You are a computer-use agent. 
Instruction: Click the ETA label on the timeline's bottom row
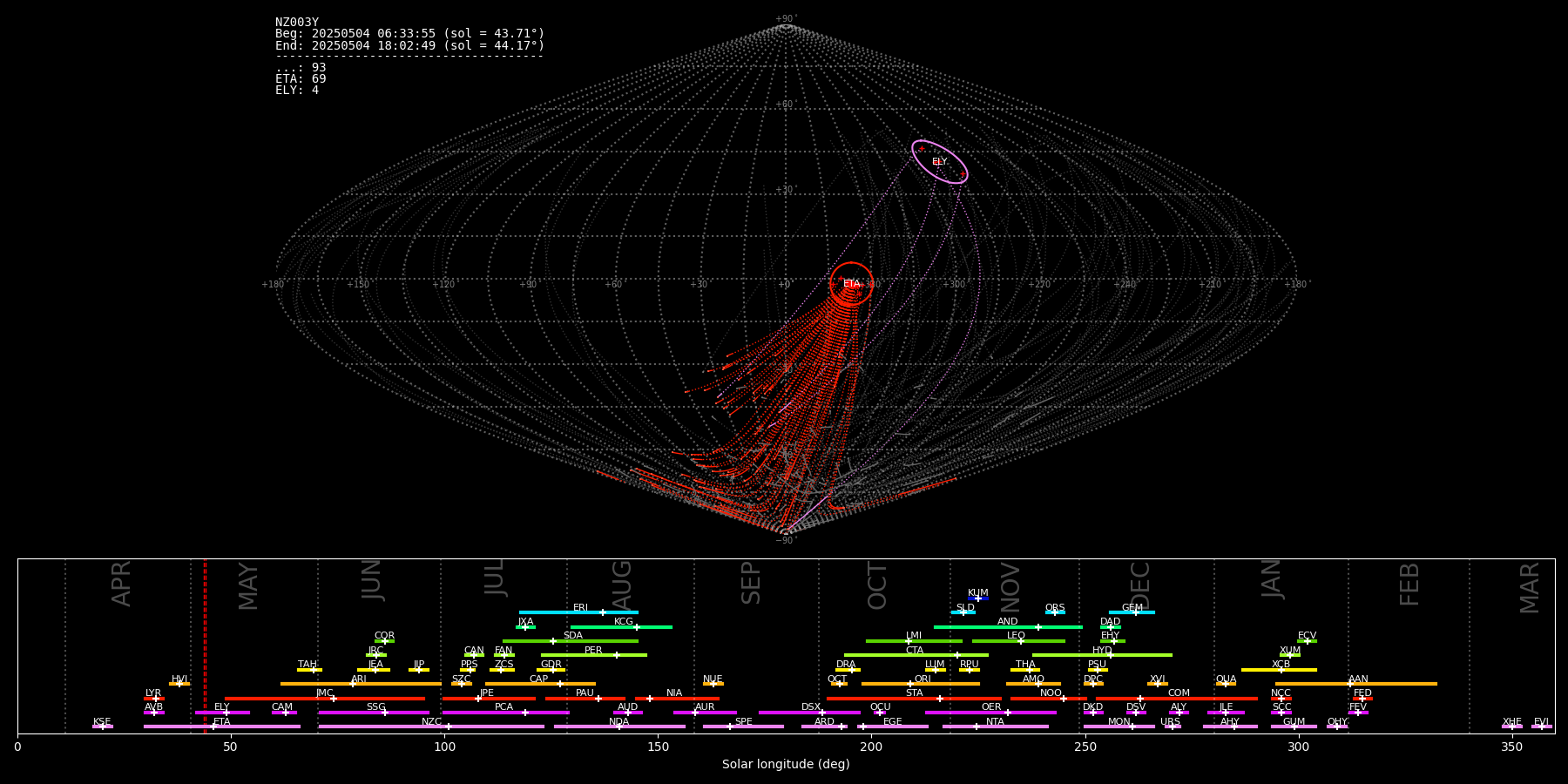tap(221, 722)
